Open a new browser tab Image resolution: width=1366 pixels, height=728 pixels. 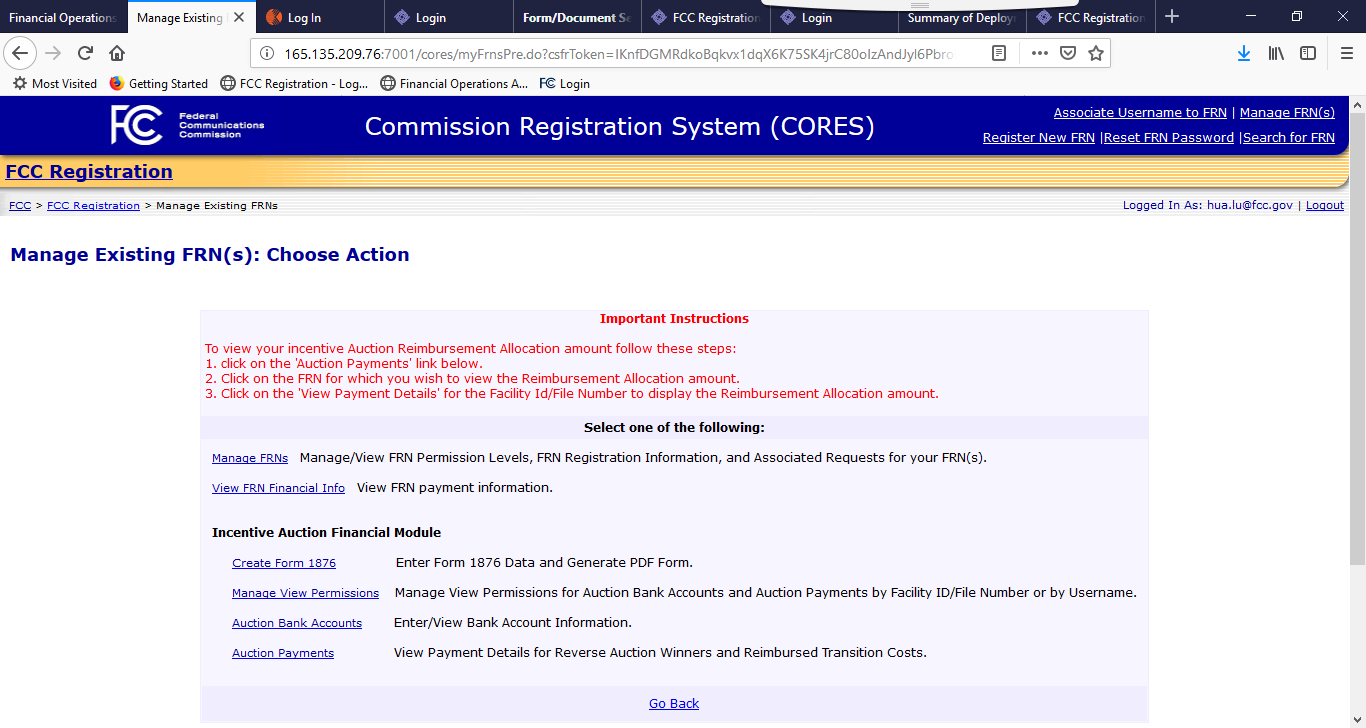(1172, 17)
